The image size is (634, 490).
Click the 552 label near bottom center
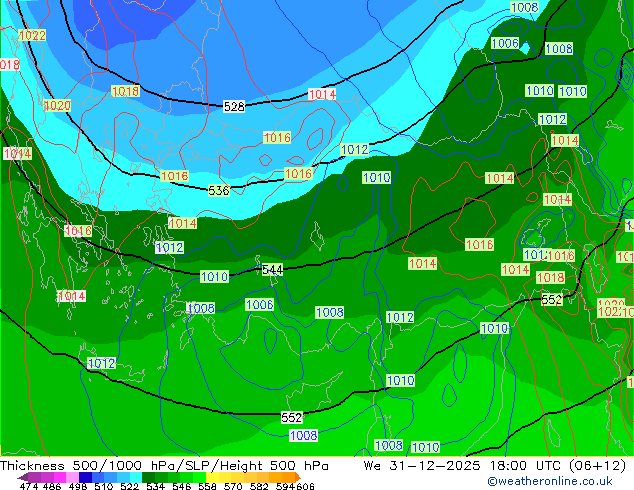(292, 418)
